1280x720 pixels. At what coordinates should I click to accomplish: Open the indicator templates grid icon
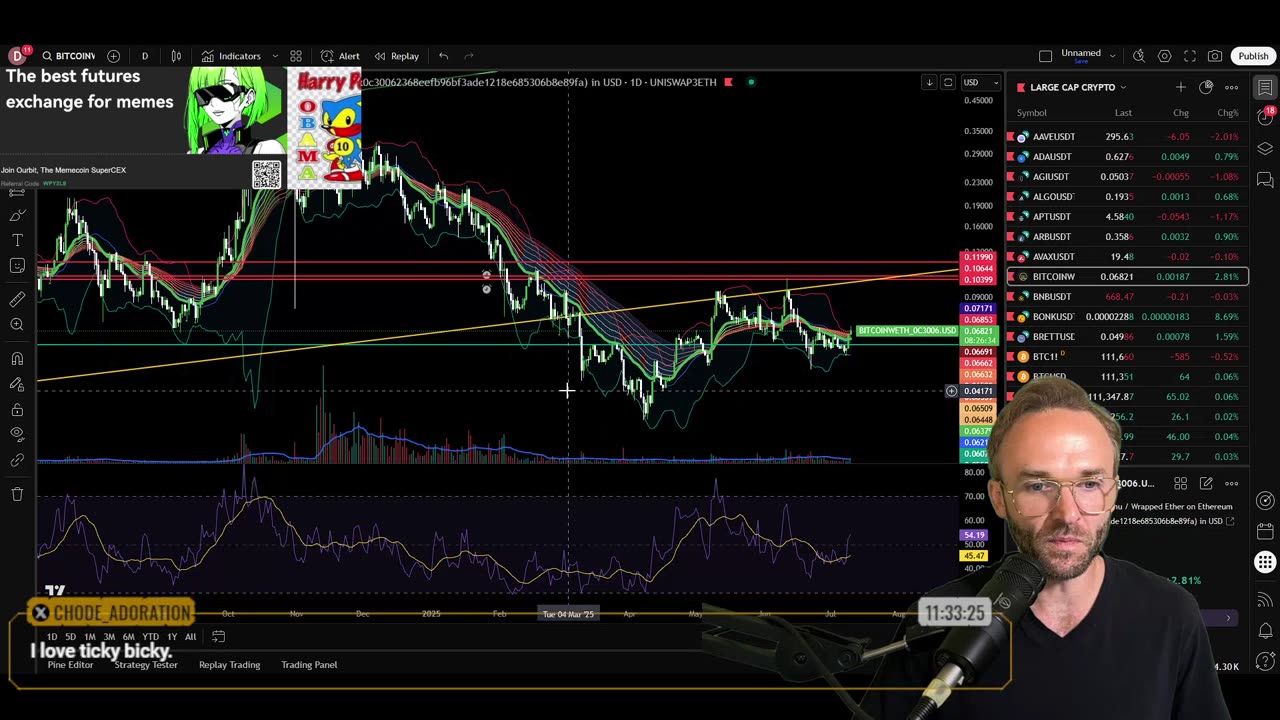click(296, 56)
